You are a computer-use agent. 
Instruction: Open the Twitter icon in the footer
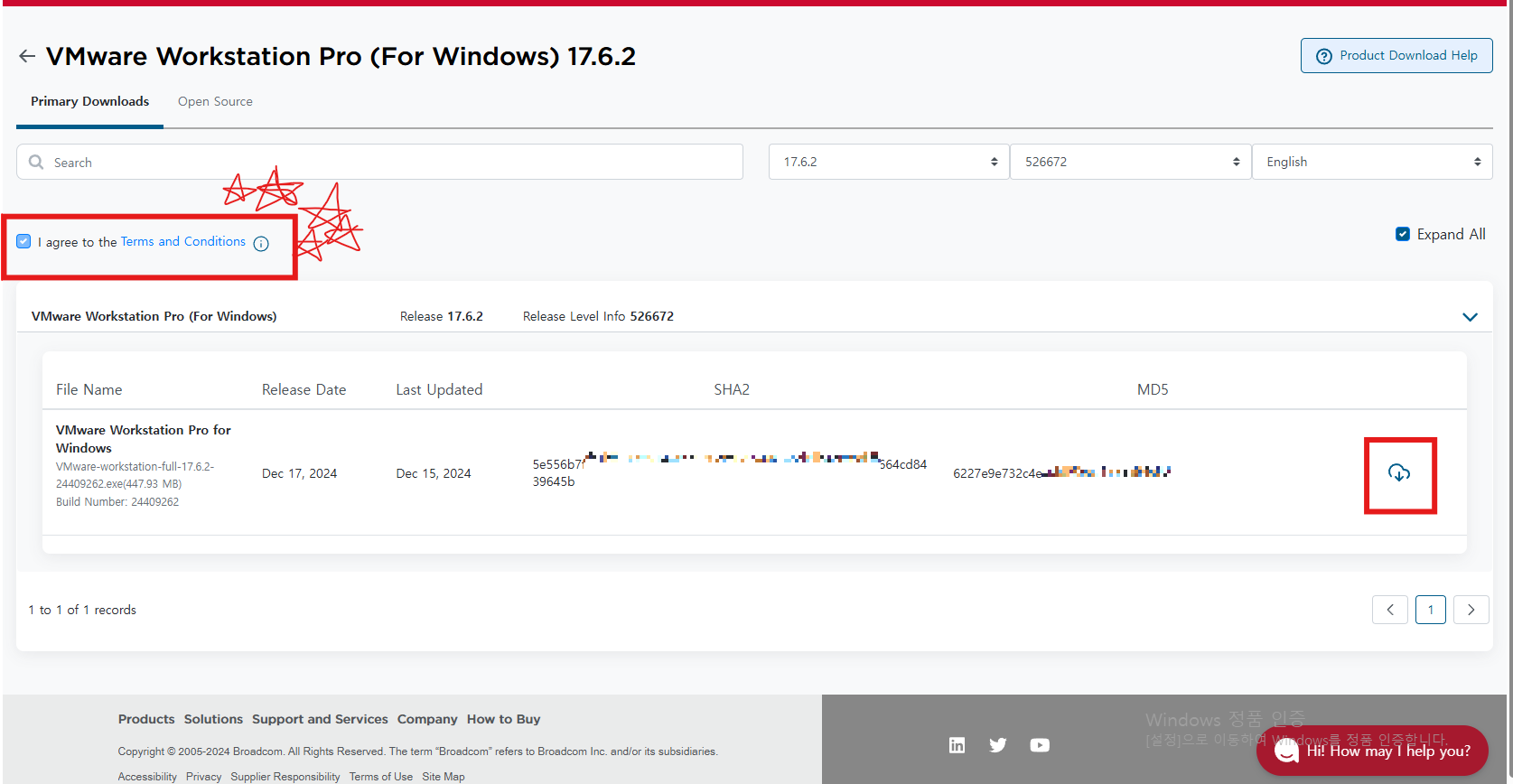(998, 745)
